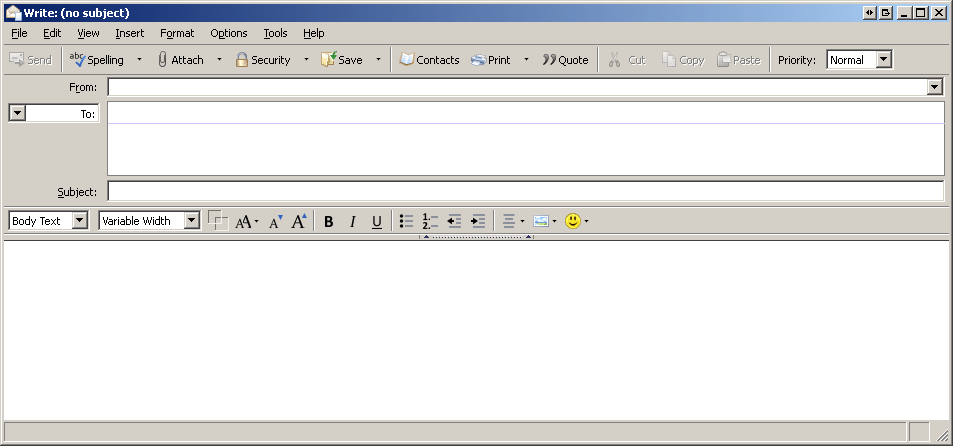Click the Send toolbar button

point(31,60)
